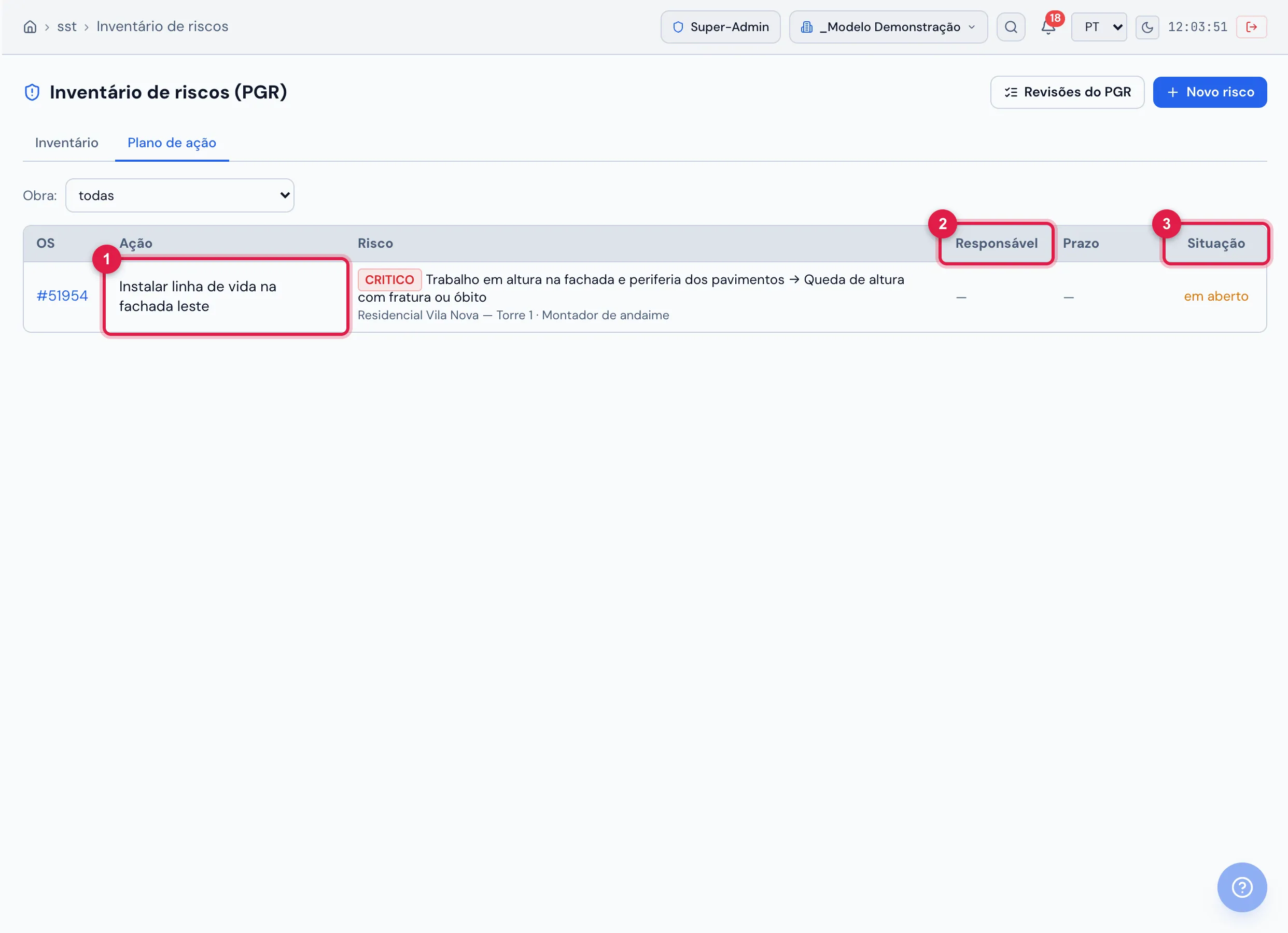Click the Trabalho em altura na fachada risk description
Viewport: 1288px width, 933px height.
click(x=631, y=288)
